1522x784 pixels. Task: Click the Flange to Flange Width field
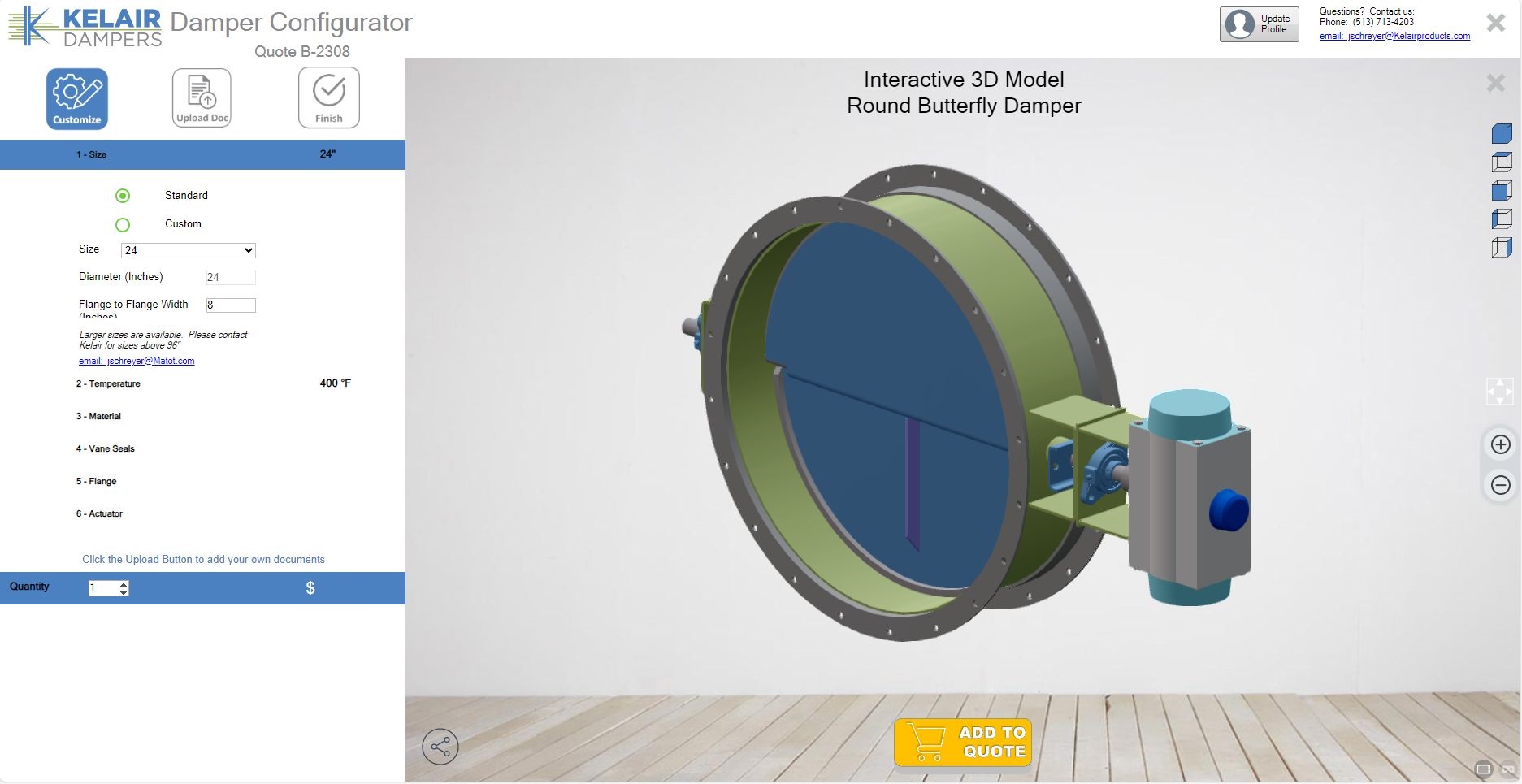[x=231, y=305]
